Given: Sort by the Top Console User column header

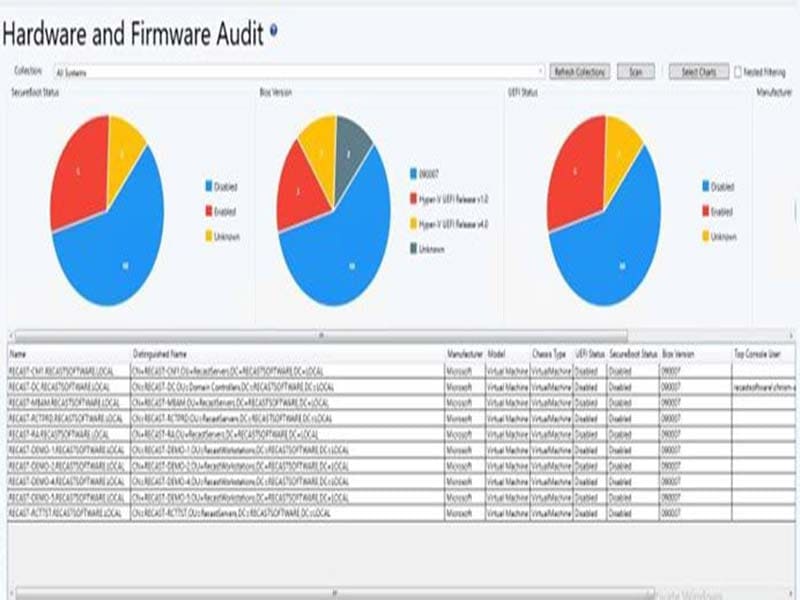Looking at the screenshot, I should click(764, 354).
